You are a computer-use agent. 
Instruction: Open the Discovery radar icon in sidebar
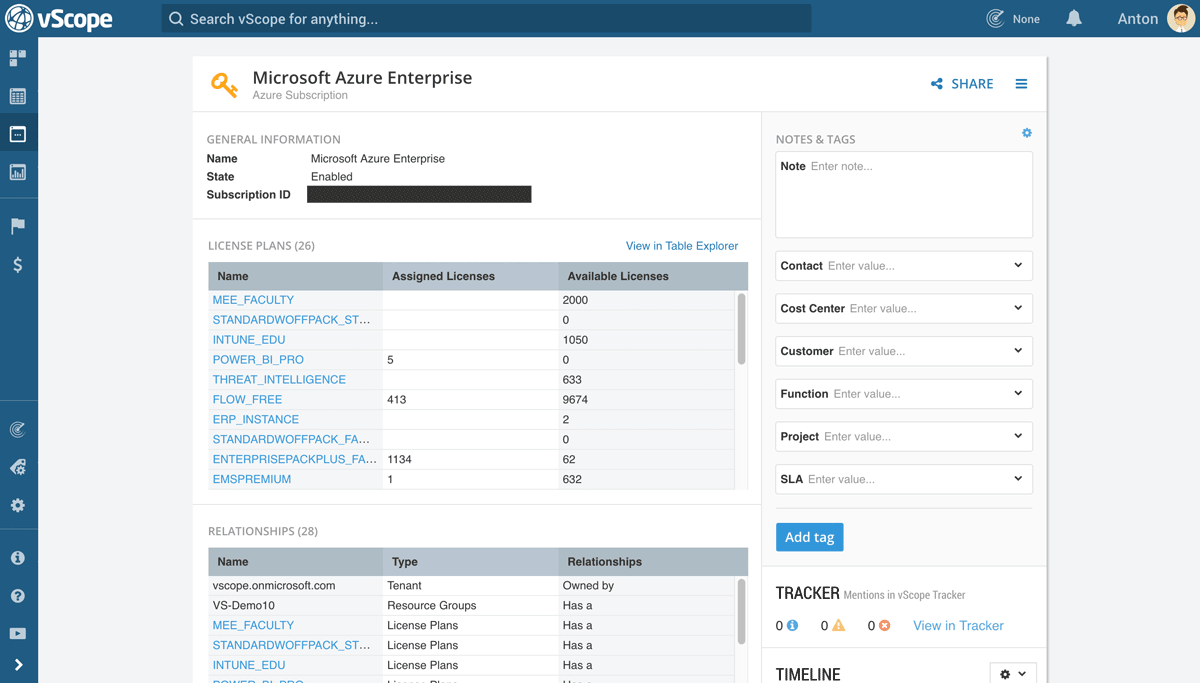click(x=18, y=430)
